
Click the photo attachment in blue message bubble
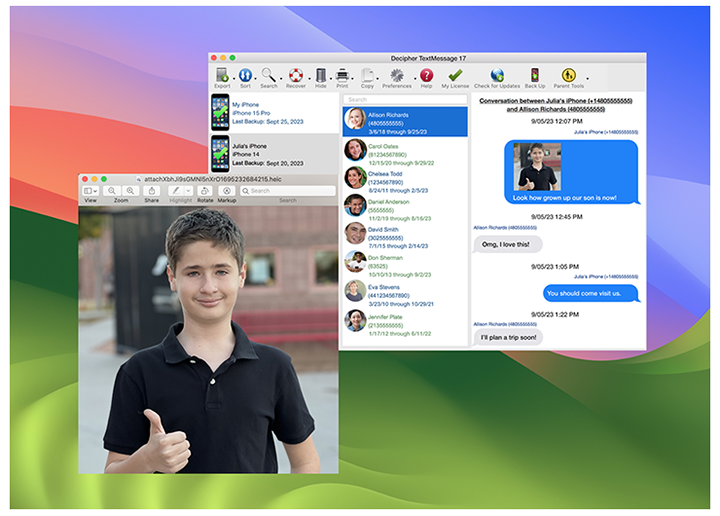pos(537,167)
